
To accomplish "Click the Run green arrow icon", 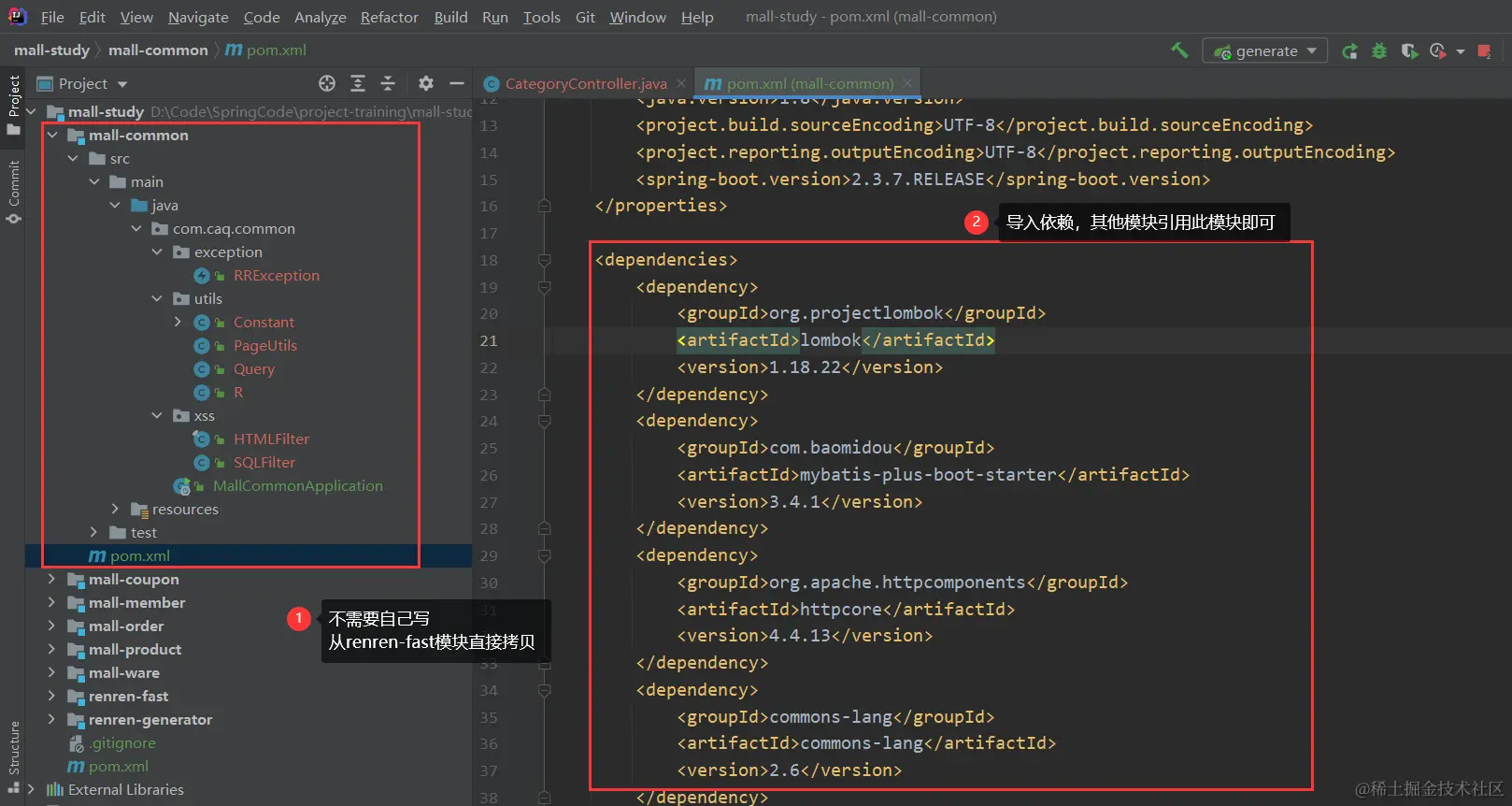I will pos(1349,51).
